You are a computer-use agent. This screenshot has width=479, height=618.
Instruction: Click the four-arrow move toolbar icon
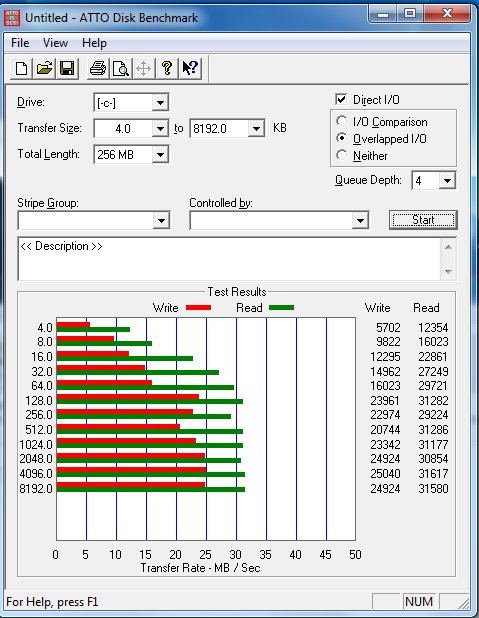pos(144,69)
